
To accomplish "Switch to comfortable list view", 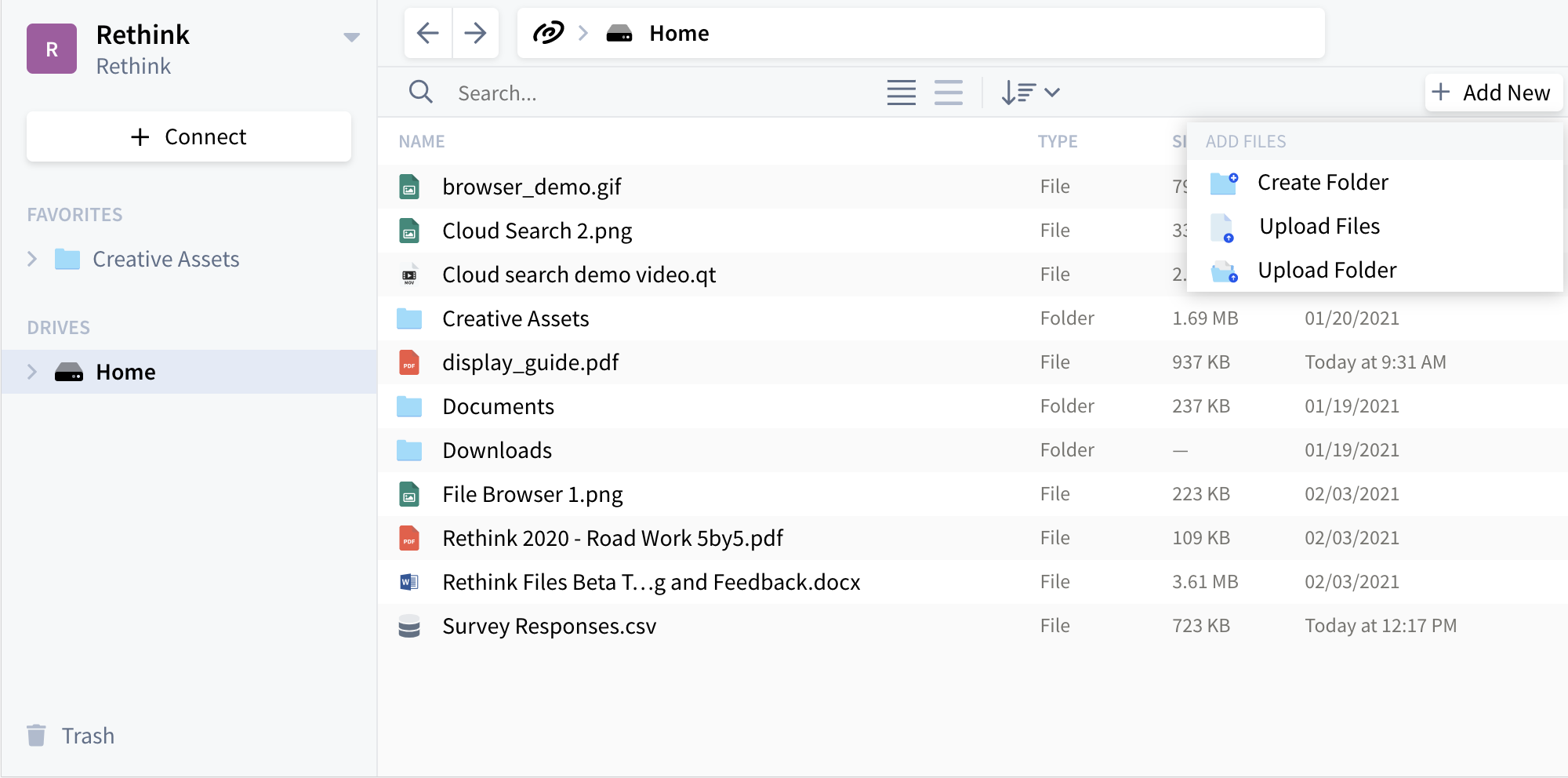I will pyautogui.click(x=949, y=93).
